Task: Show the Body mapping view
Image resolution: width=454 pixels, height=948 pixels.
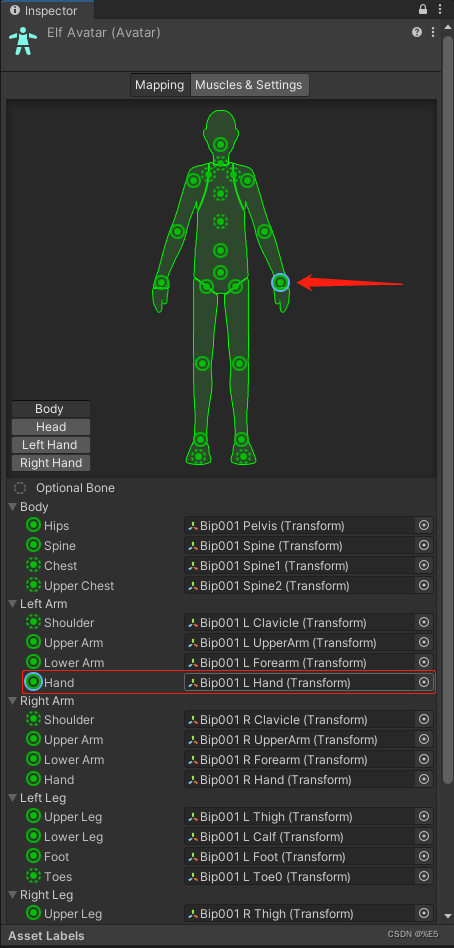Action: point(50,409)
